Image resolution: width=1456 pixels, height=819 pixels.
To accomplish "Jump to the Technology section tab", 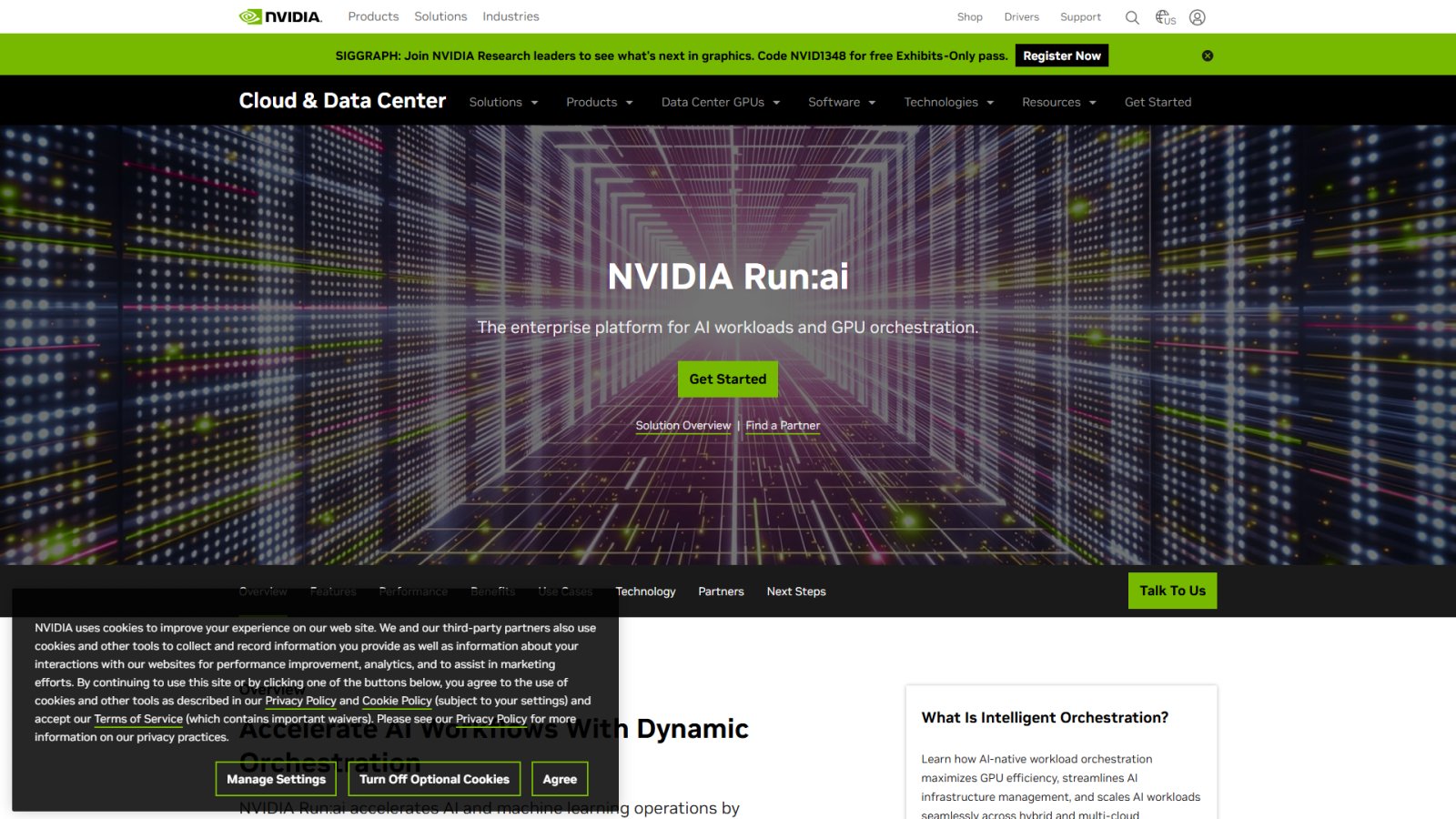I will [x=645, y=591].
